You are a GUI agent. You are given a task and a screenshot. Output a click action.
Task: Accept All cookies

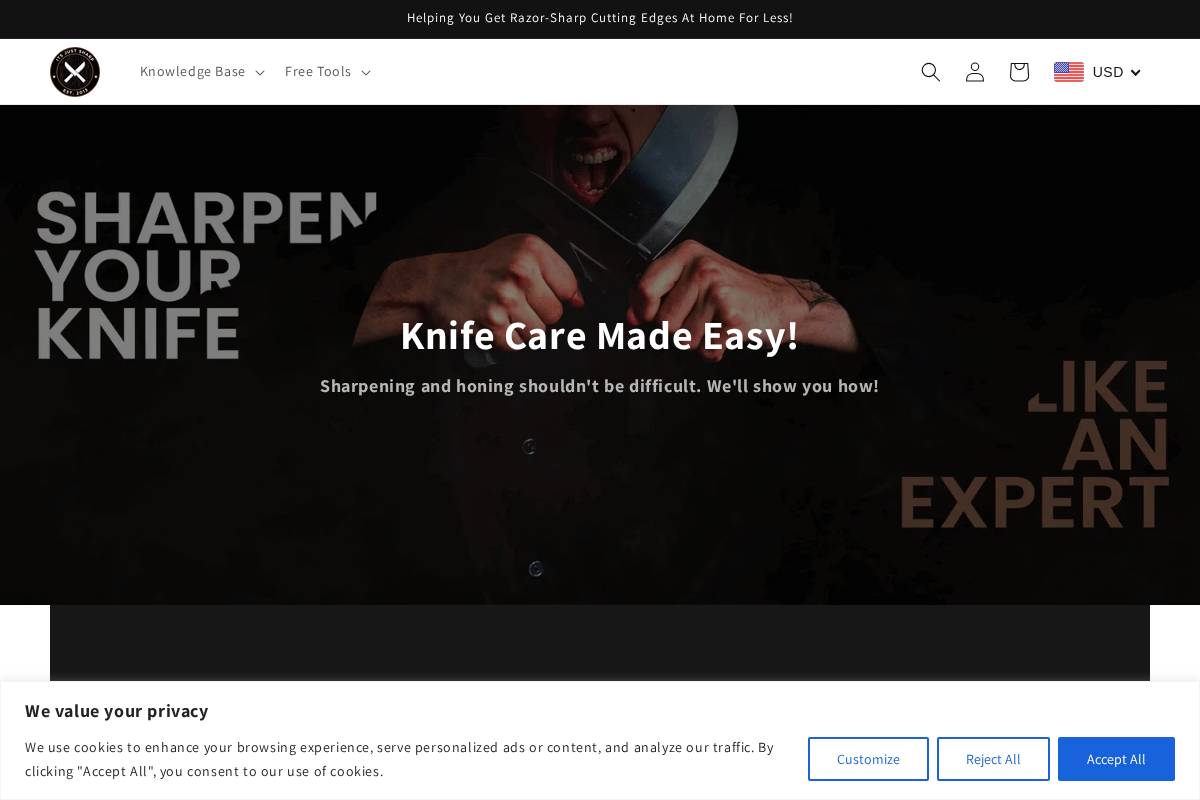tap(1116, 759)
